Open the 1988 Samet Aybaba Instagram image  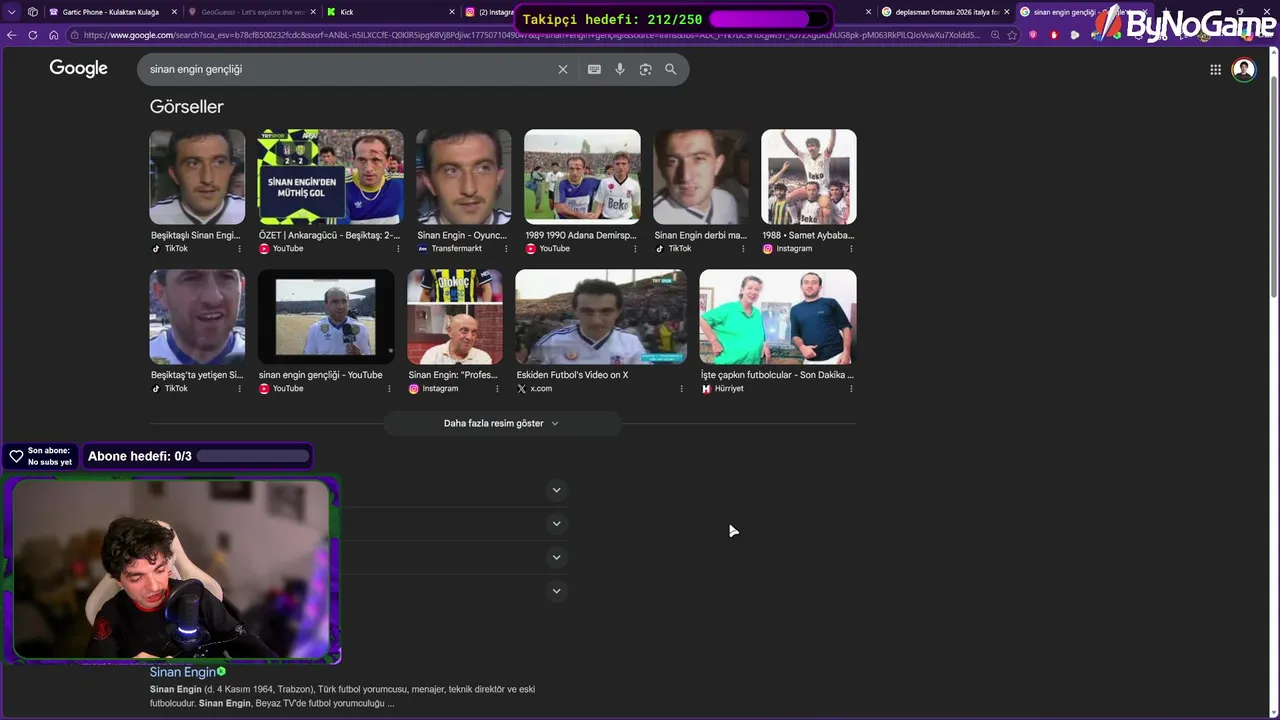tap(809, 177)
